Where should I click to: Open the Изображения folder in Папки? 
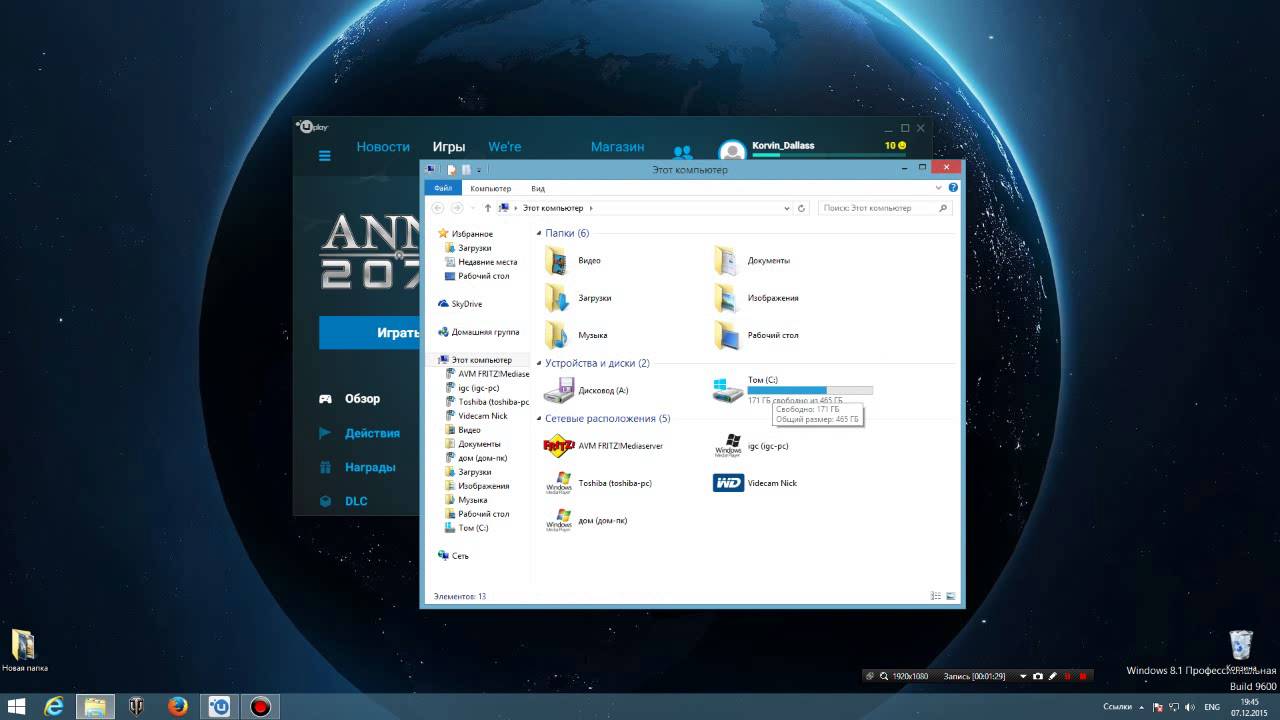[x=756, y=298]
